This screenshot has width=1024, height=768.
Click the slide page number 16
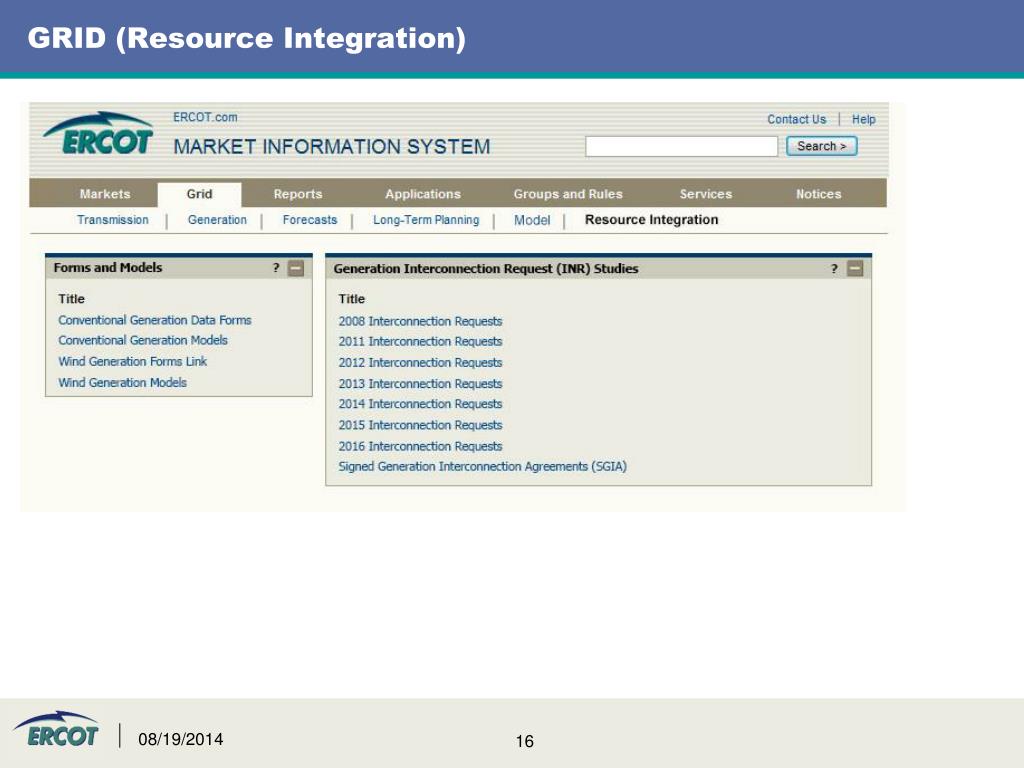coord(524,741)
